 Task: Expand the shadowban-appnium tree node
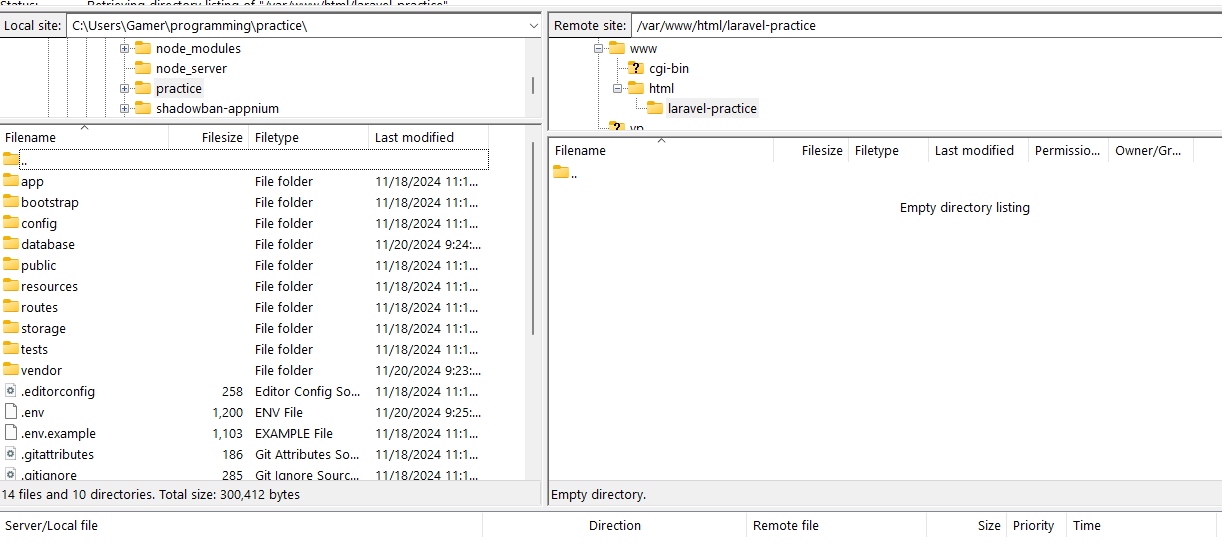point(125,108)
